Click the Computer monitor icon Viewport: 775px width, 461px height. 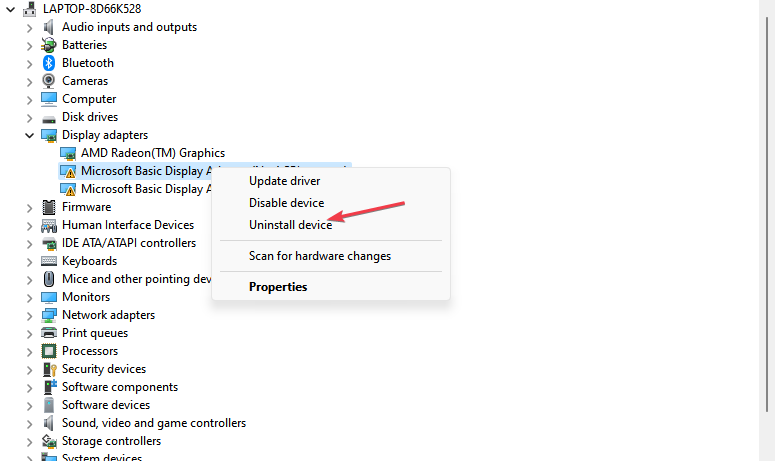[48, 99]
